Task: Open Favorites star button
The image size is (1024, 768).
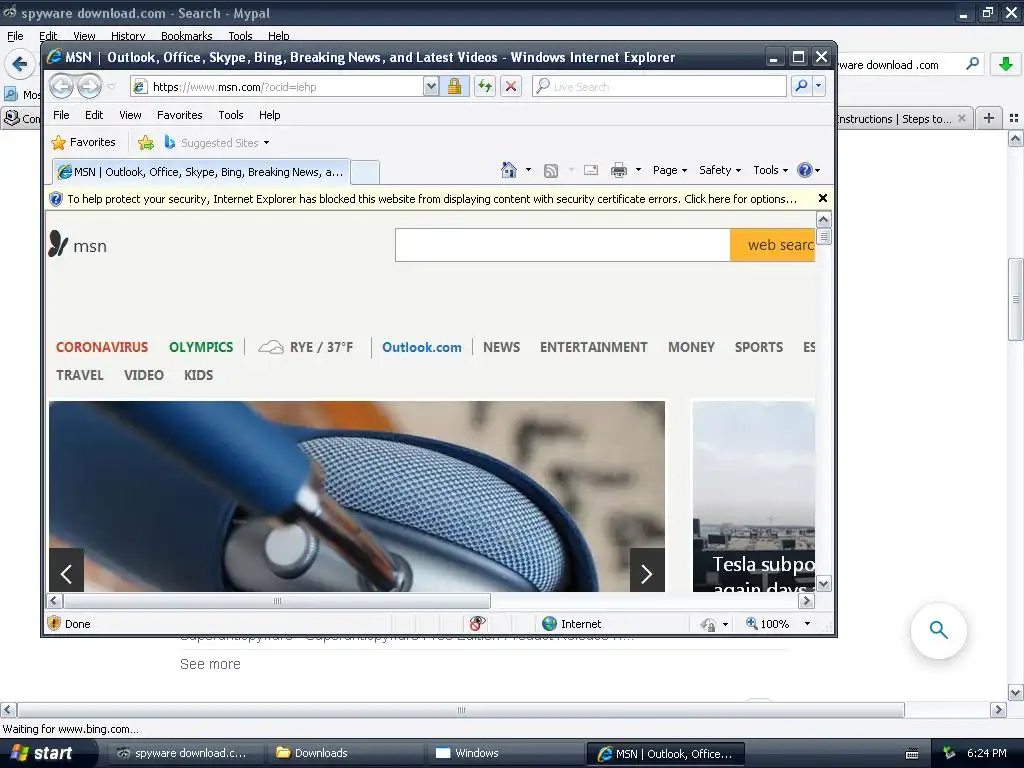Action: pyautogui.click(x=84, y=142)
